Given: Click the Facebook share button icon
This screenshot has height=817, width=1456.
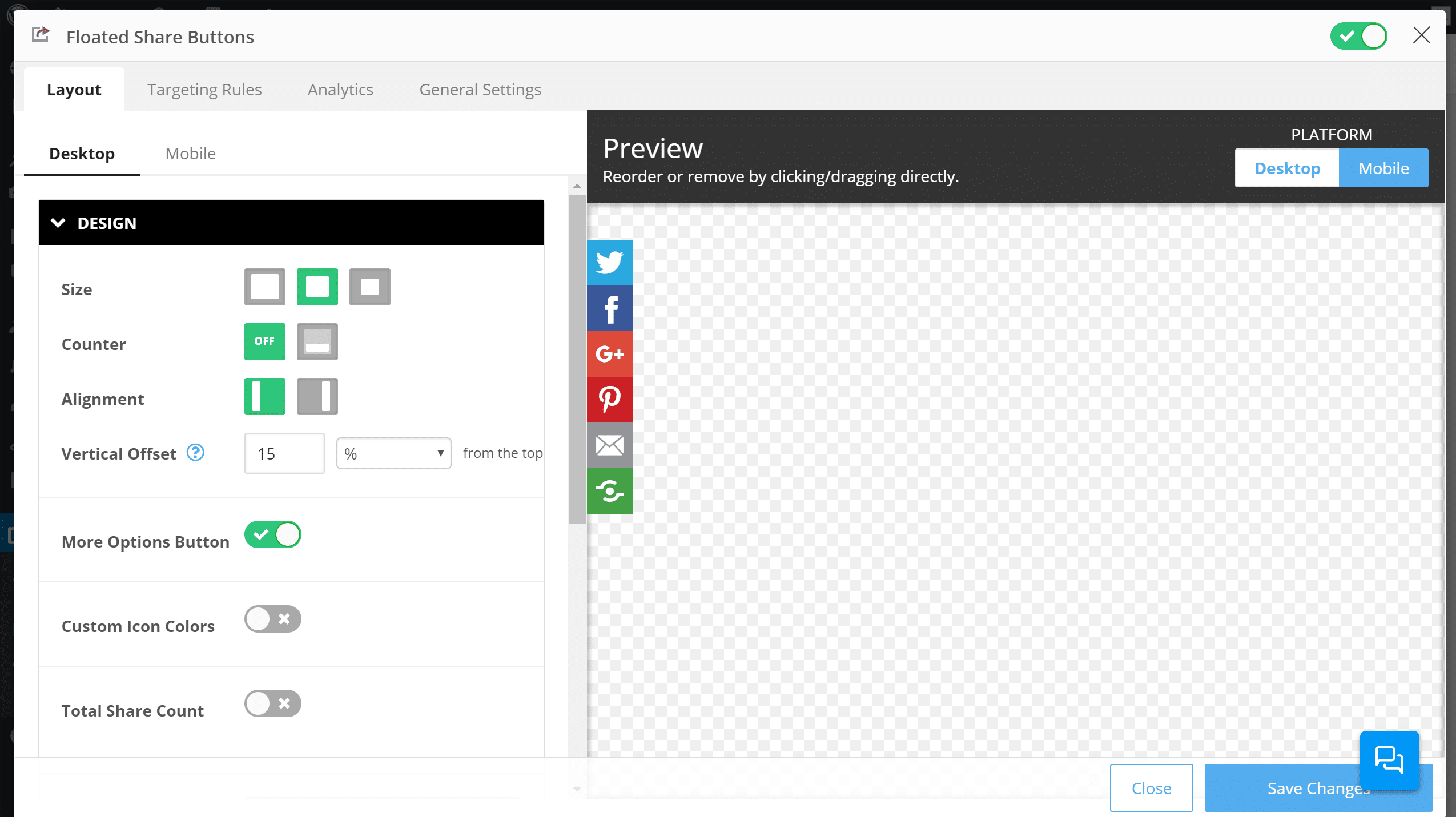Looking at the screenshot, I should [x=610, y=308].
